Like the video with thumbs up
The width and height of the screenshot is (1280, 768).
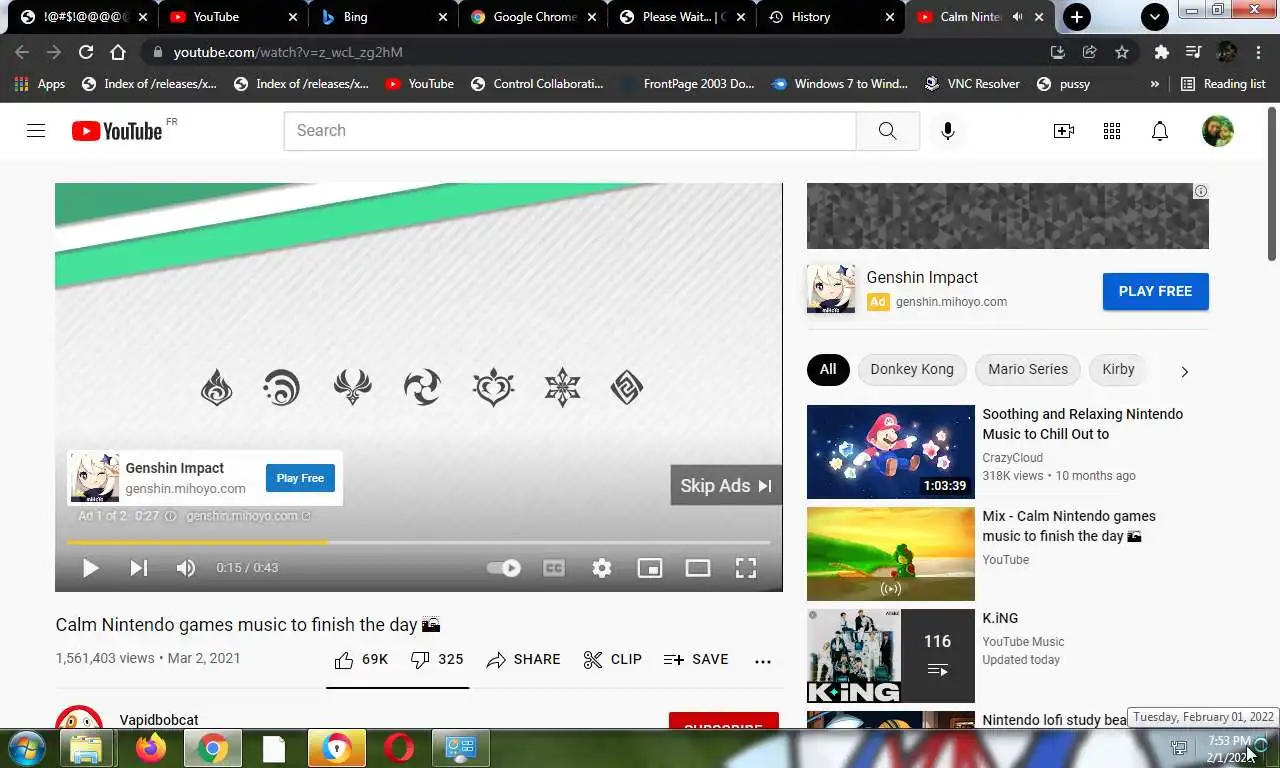(x=361, y=659)
